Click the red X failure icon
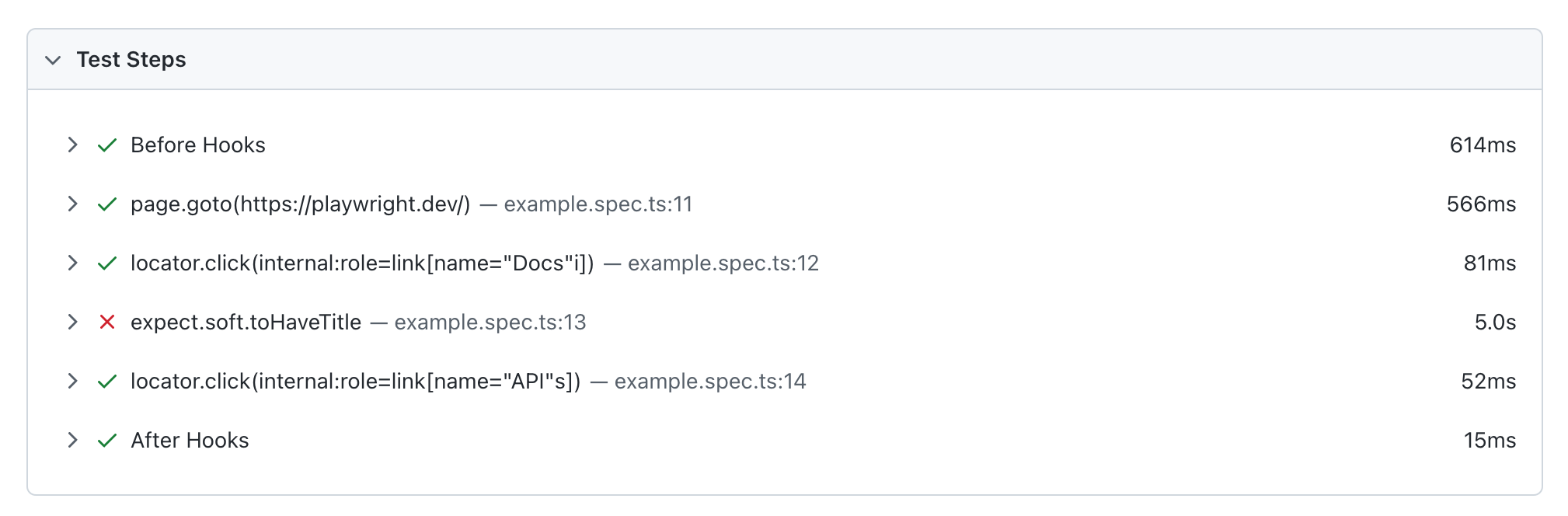1568x516 pixels. pos(107,322)
